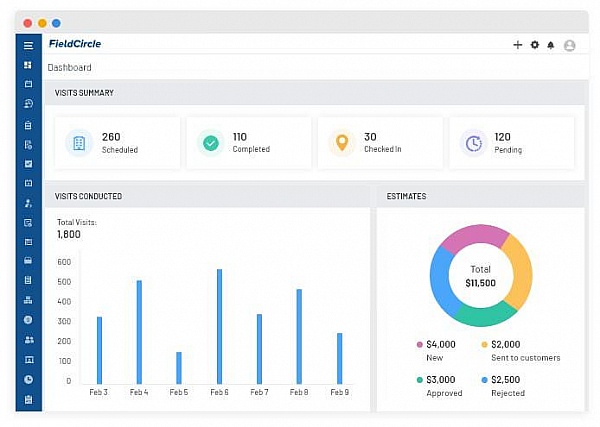Open user profile avatar
Screen dimensions: 600x427
click(569, 46)
